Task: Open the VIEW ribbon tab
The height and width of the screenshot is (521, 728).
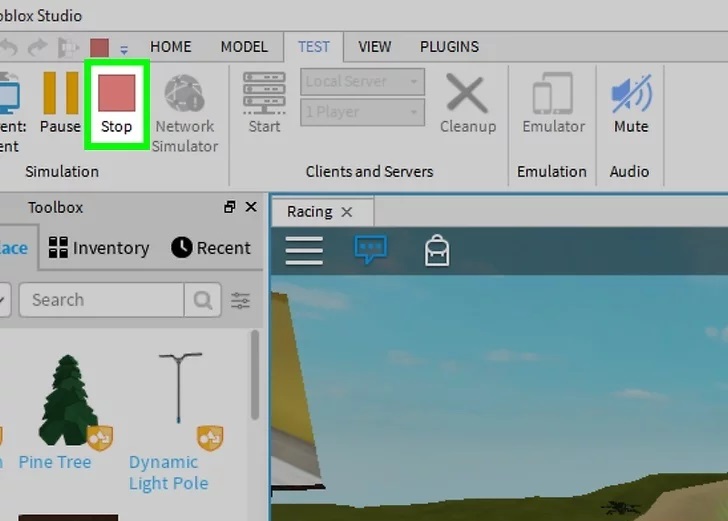Action: (x=374, y=46)
